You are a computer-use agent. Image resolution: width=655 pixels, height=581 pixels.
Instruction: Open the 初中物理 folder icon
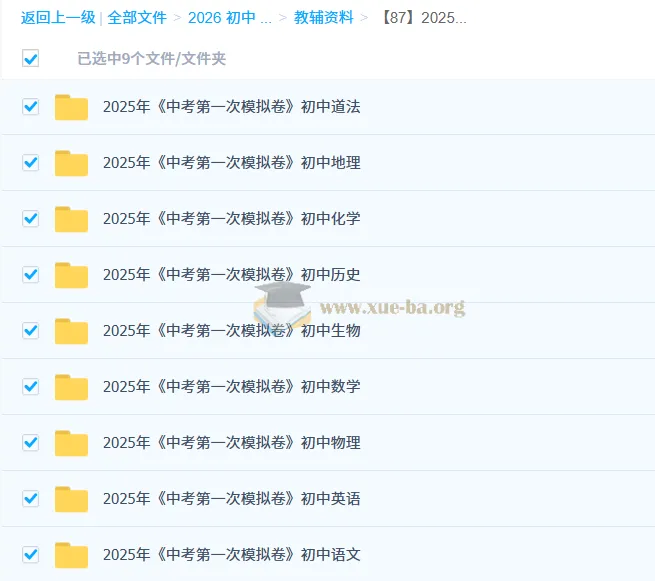tap(71, 443)
